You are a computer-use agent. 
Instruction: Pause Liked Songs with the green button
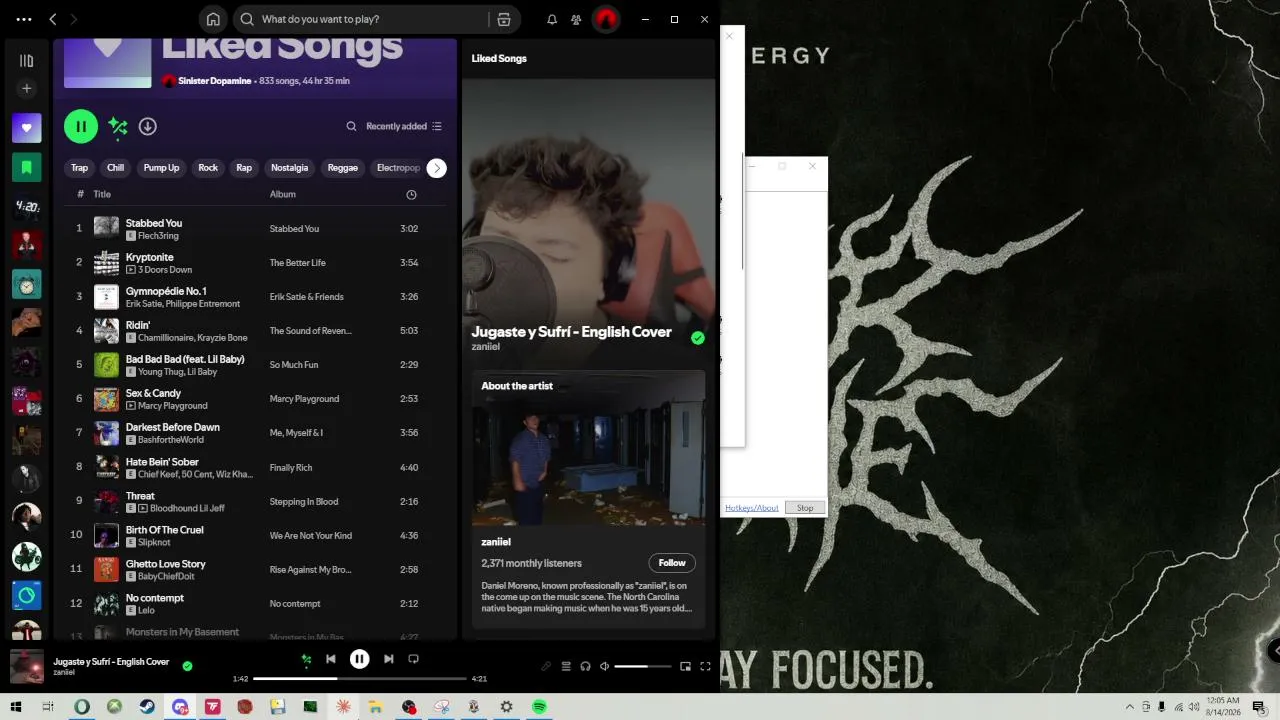[81, 126]
